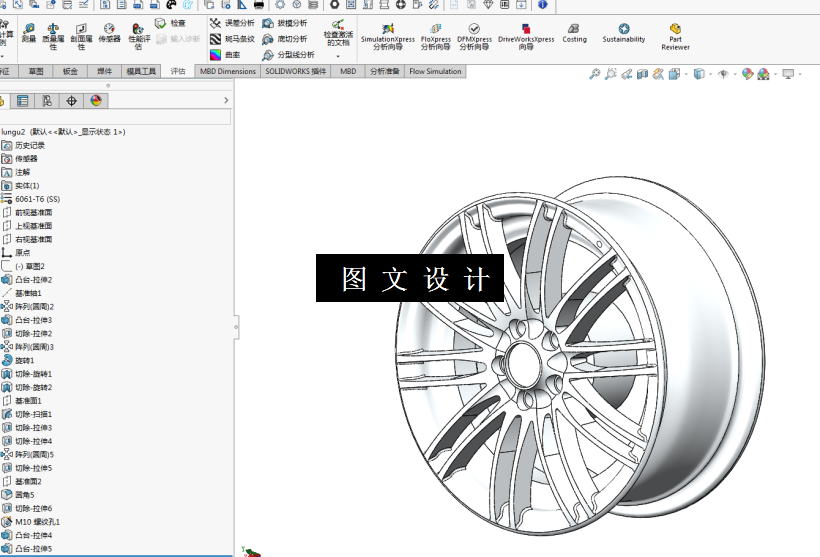This screenshot has height=557, width=820.
Task: Switch to the 分析准备 tab
Action: click(x=385, y=71)
